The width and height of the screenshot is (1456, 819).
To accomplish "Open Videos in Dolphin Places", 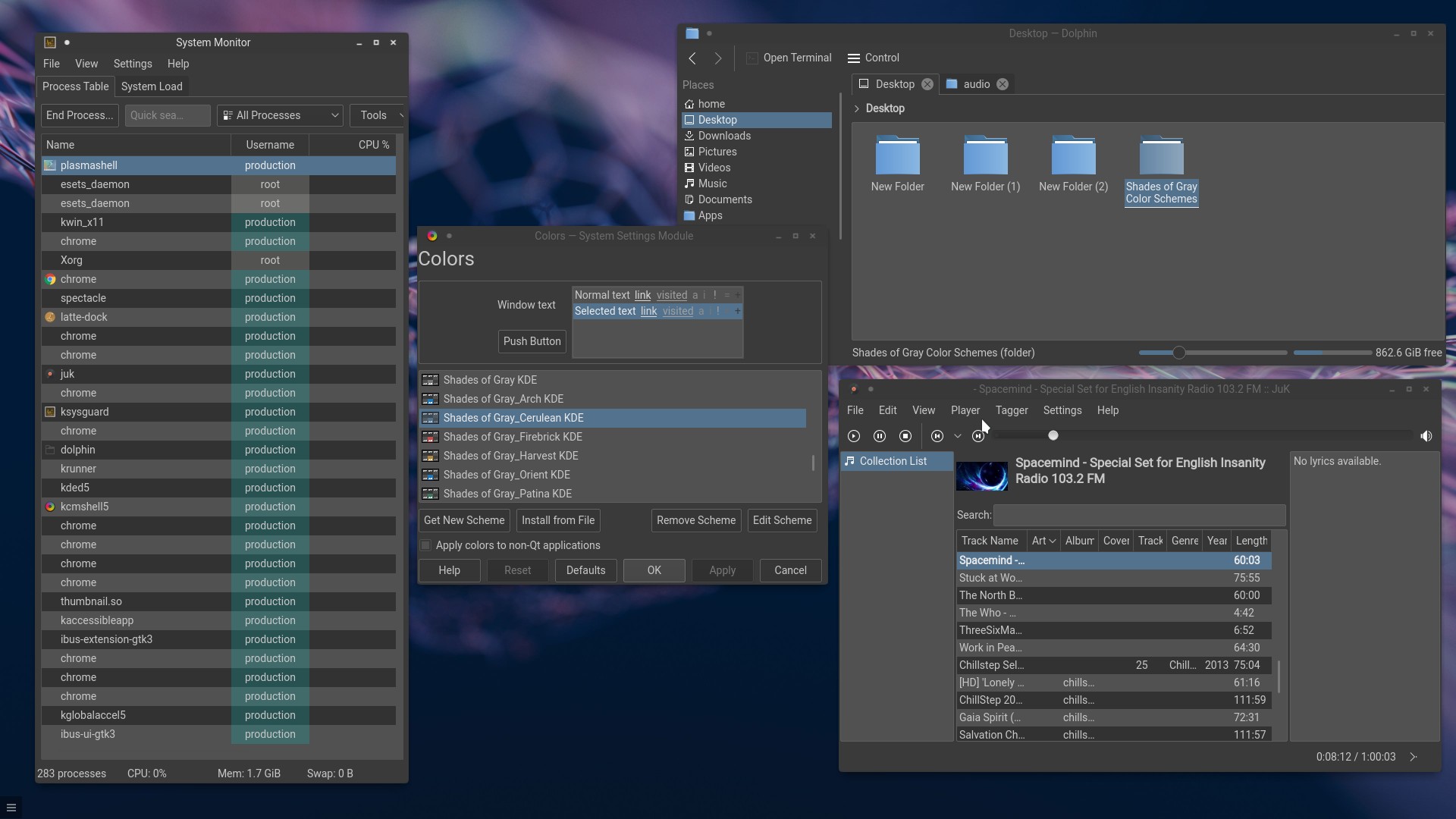I will 757,168.
